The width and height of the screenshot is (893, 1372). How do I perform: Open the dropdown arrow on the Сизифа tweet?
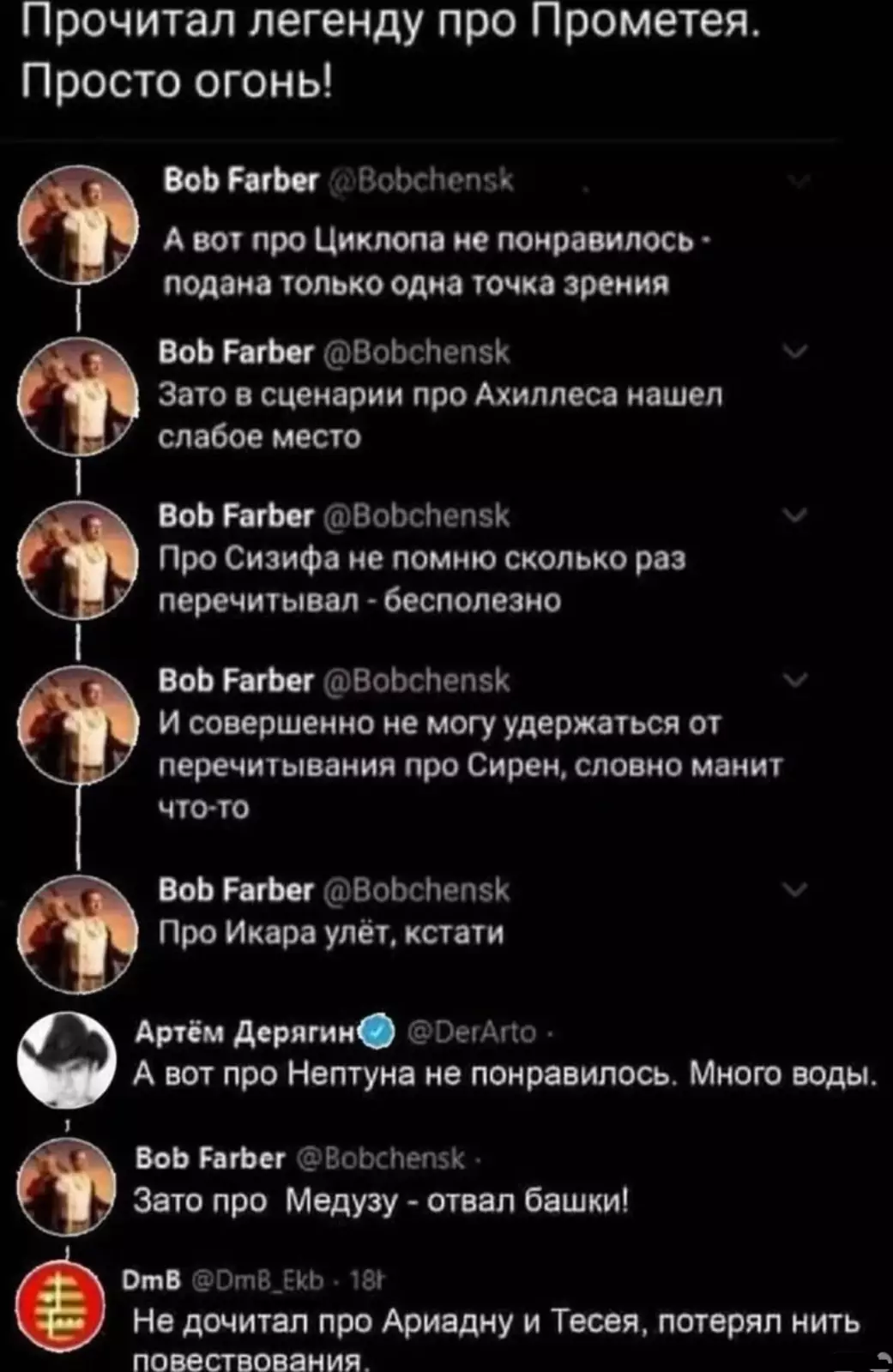click(x=796, y=515)
